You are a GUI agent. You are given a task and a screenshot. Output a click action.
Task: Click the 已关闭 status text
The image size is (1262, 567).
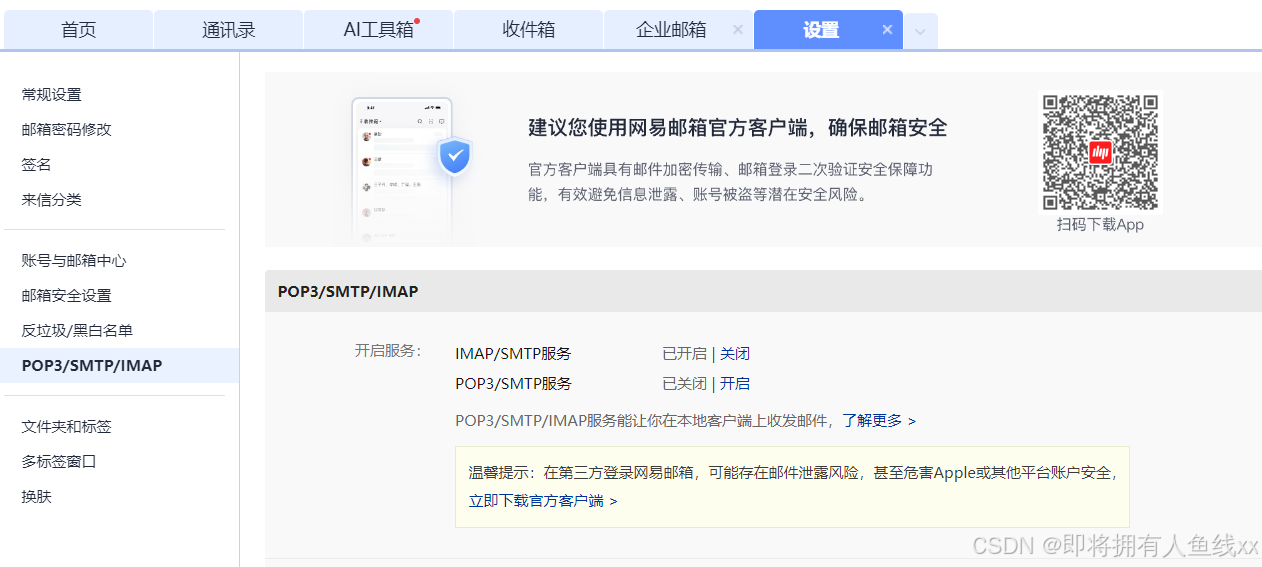684,384
